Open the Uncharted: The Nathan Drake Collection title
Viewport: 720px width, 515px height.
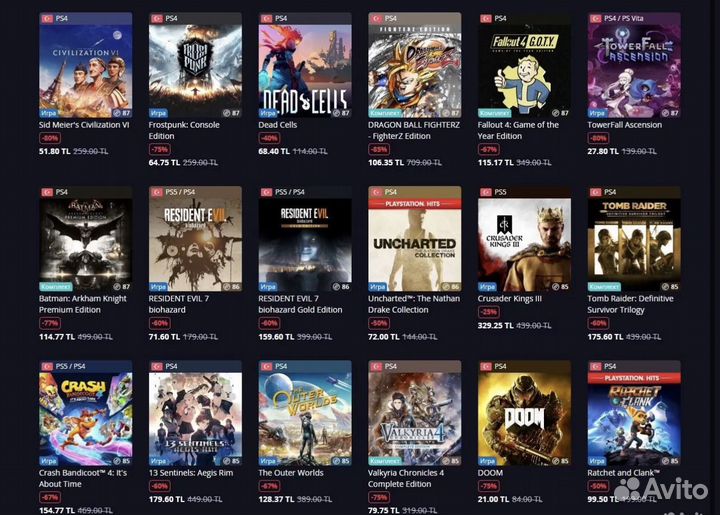[414, 304]
